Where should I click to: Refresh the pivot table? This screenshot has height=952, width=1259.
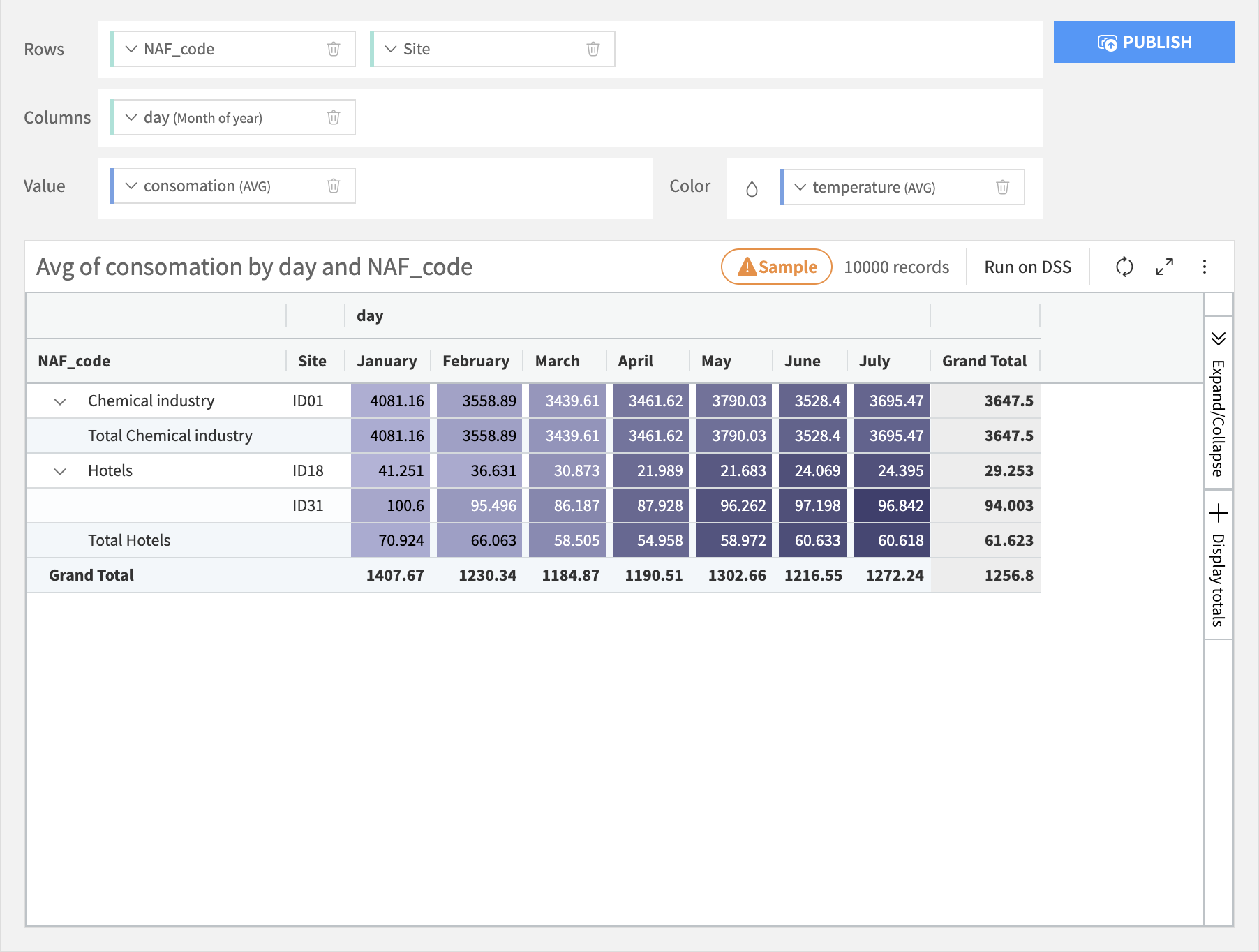(x=1124, y=267)
